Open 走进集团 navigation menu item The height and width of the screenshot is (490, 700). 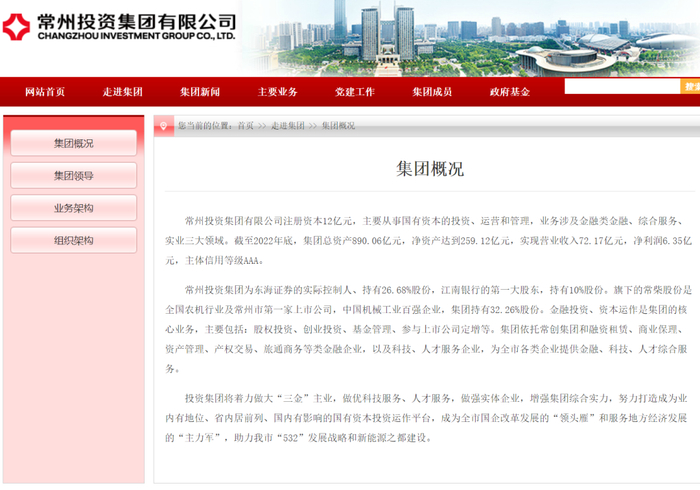(x=122, y=92)
